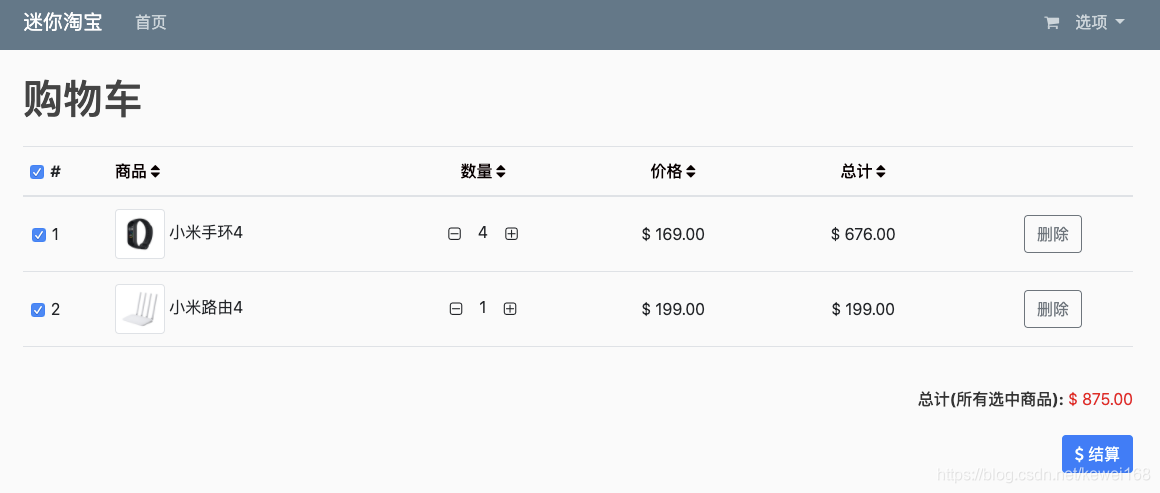
Task: Delete 小米手环4 with 删除 button
Action: pos(1053,234)
